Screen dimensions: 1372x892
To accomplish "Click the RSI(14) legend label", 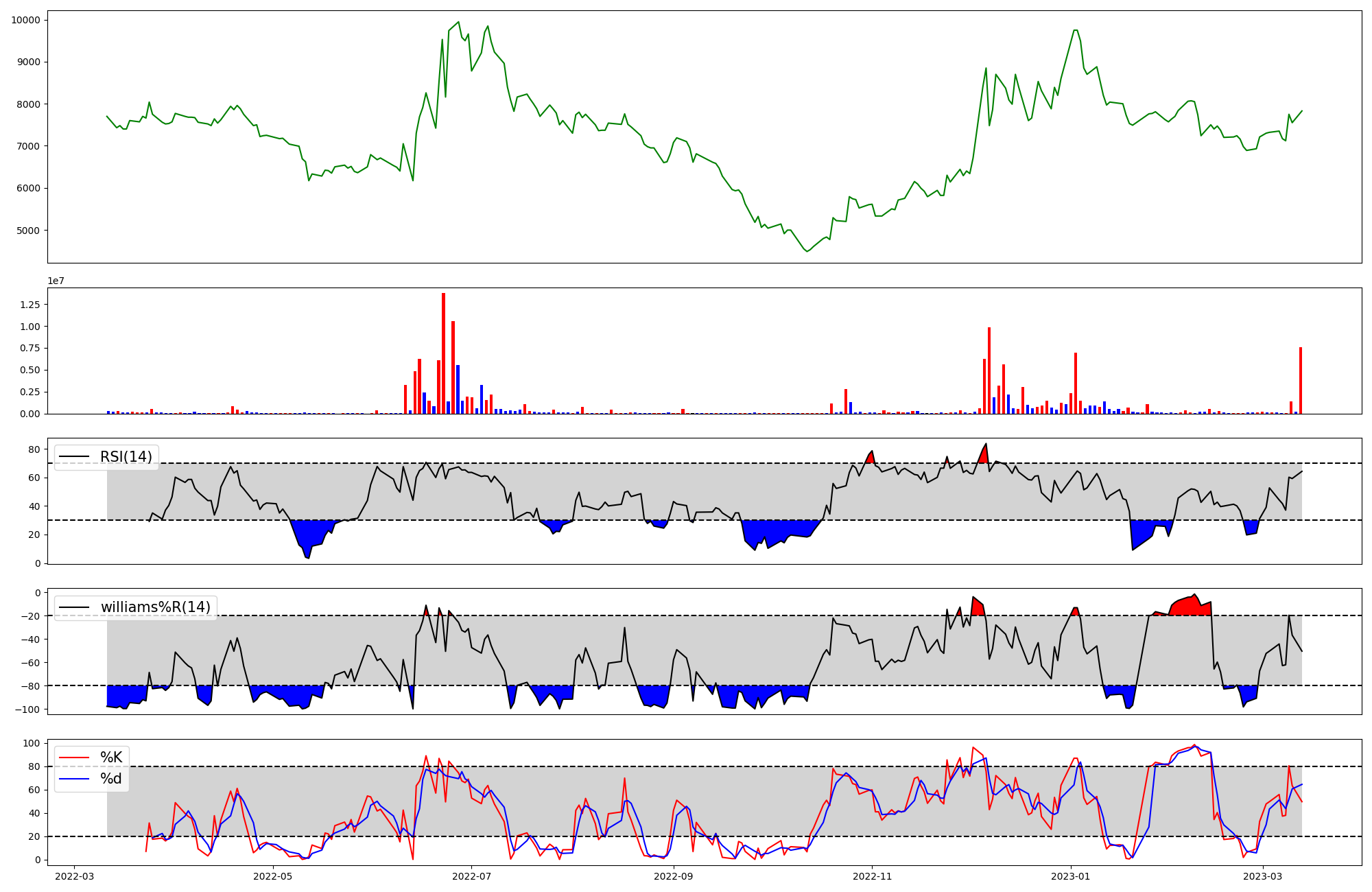I will coord(126,457).
